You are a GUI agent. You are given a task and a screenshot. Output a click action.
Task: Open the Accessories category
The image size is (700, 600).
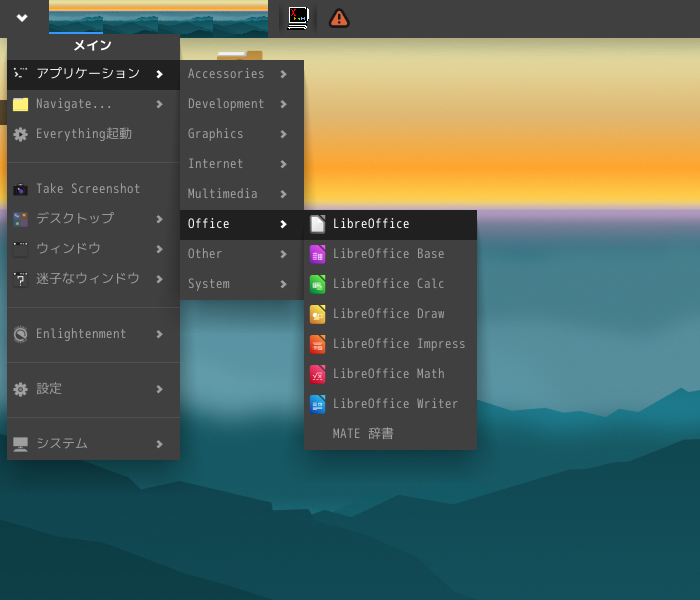point(242,74)
